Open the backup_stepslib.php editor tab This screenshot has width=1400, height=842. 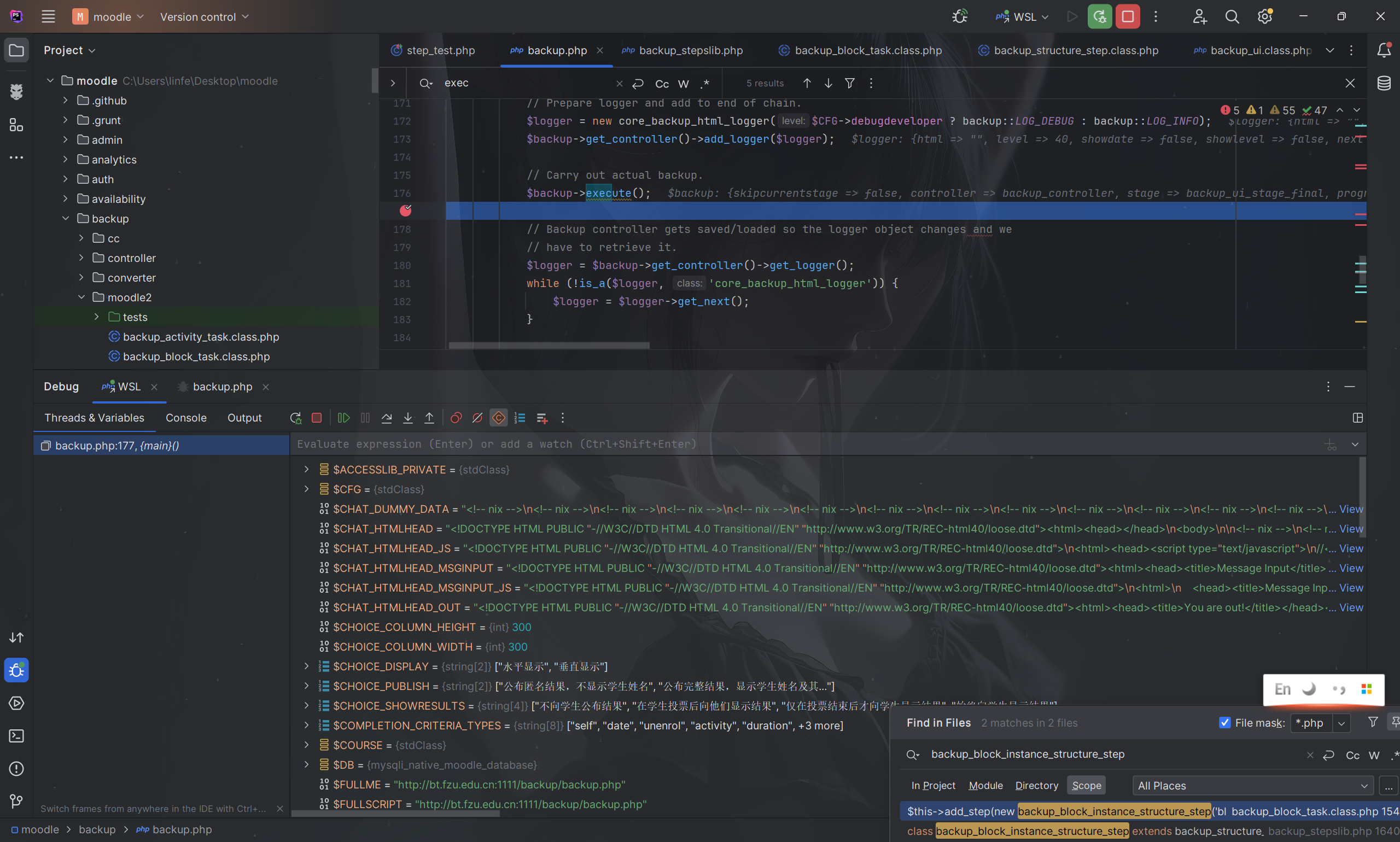690,50
